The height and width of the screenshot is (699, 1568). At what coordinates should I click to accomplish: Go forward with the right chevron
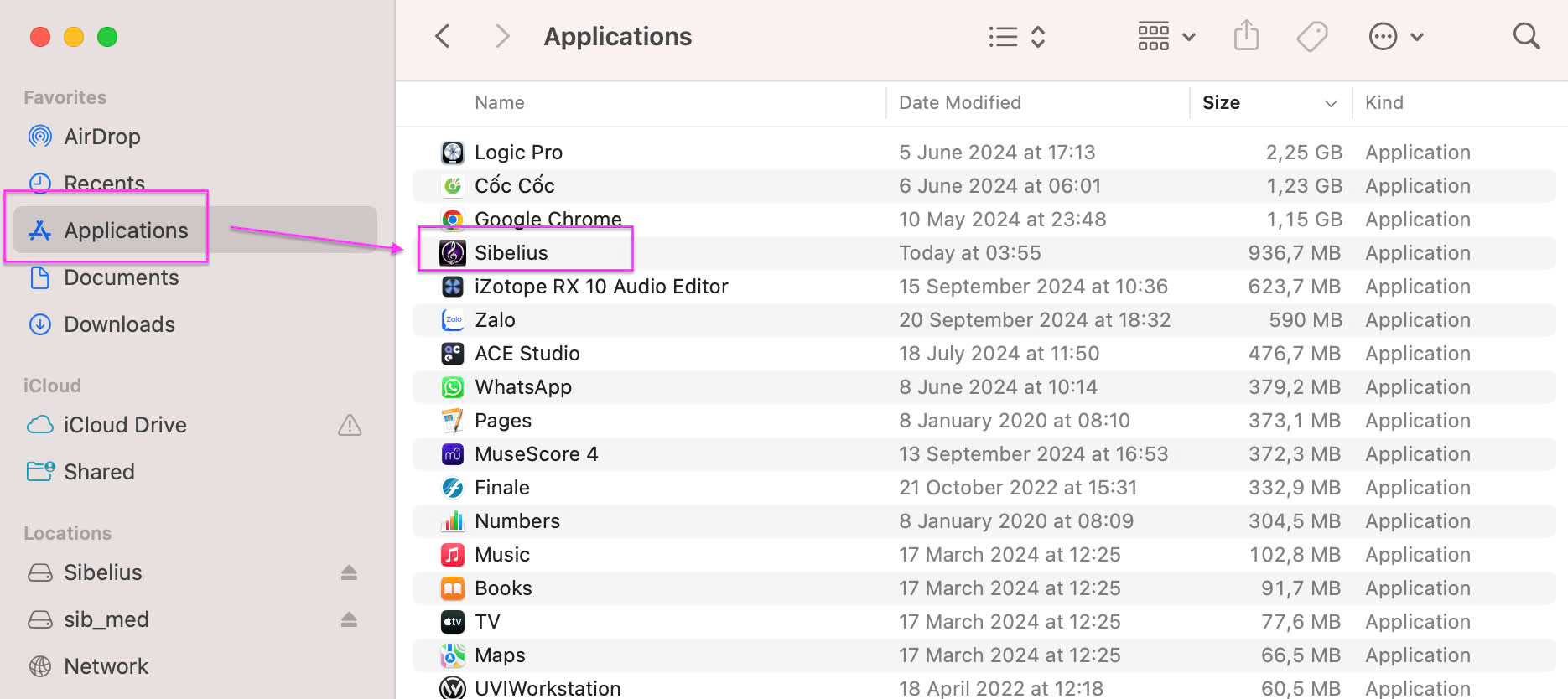coord(502,36)
